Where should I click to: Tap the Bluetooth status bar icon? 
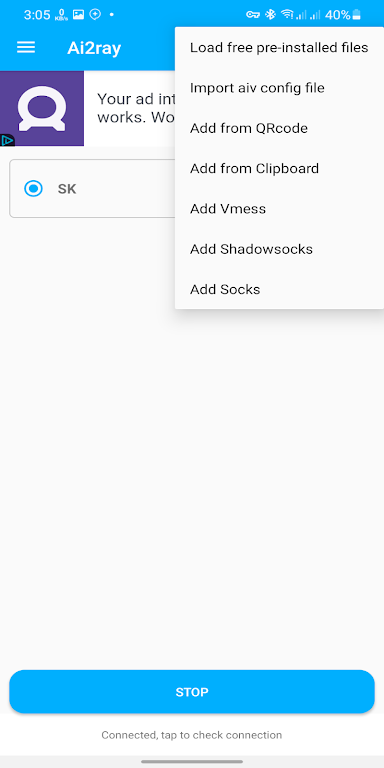[270, 15]
